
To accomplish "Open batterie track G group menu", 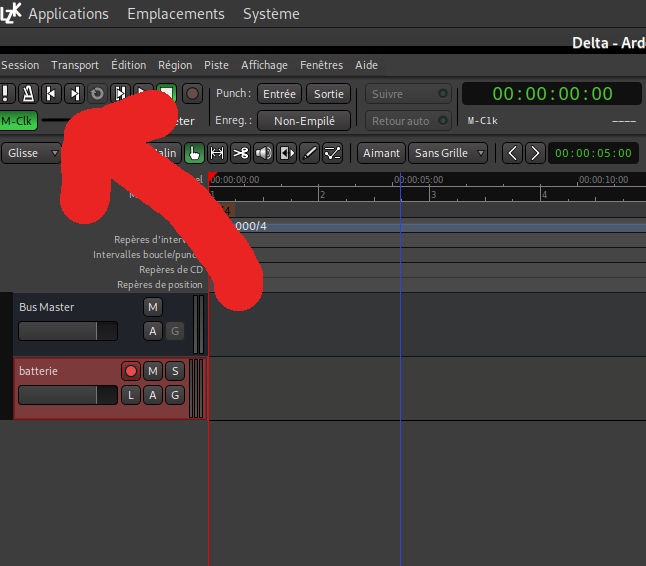I will click(175, 395).
